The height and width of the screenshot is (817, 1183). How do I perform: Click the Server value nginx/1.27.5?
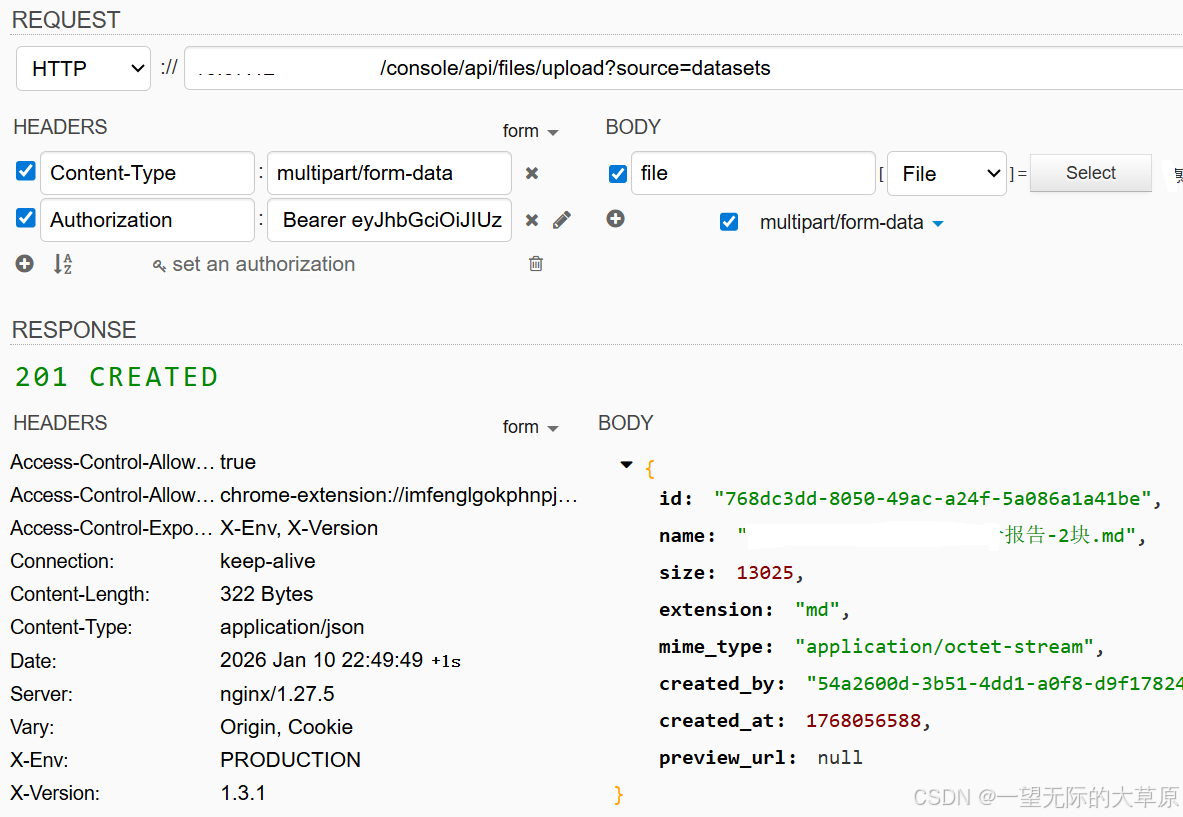point(277,693)
